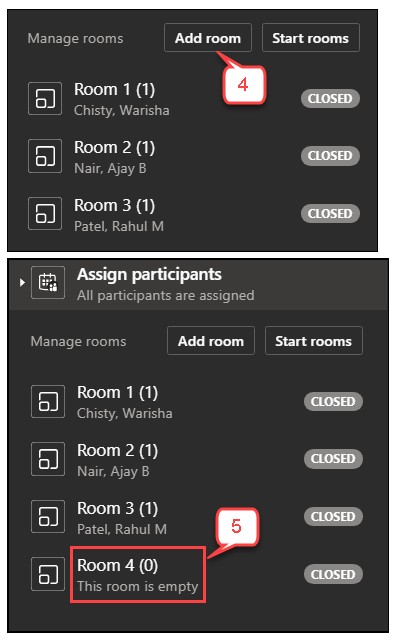Viewport: 401px width, 644px height.
Task: Select lower Room 1 with Chisty, Warisha
Action: 196,401
